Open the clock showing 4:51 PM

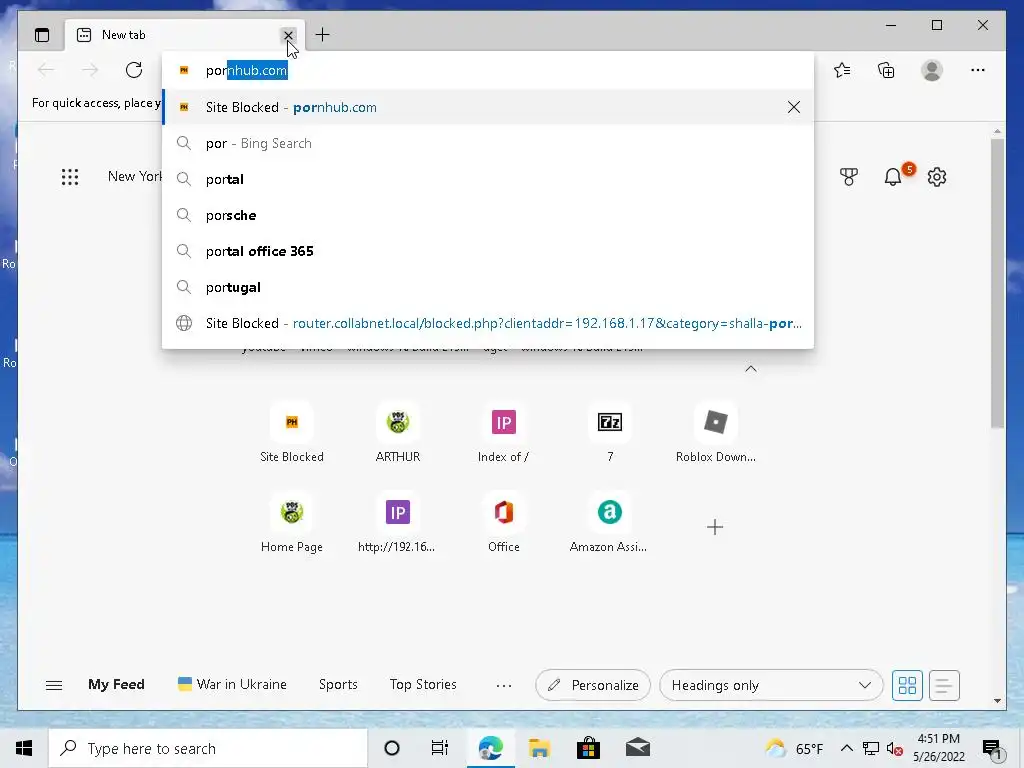[x=939, y=748]
